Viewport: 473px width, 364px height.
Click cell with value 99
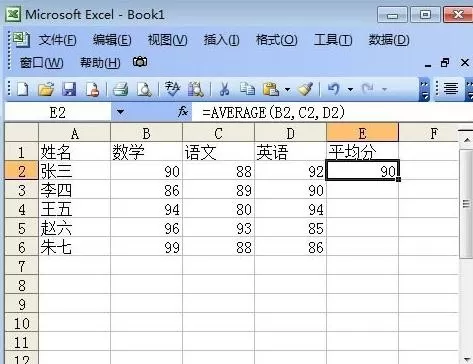[147, 247]
